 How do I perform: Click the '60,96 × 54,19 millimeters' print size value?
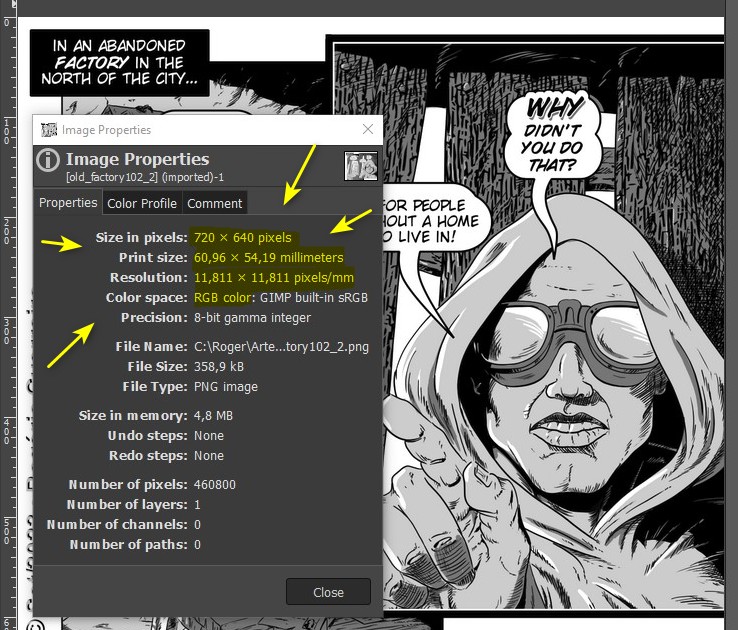coord(269,257)
